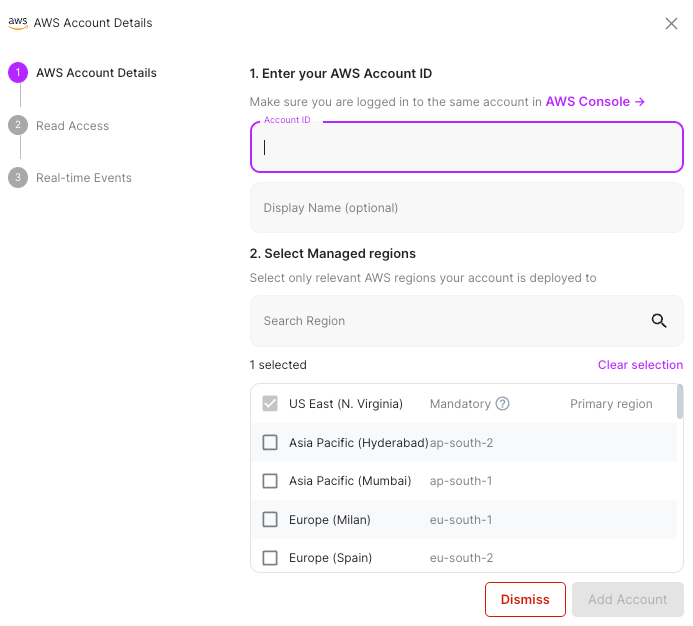Click step 1 circle icon
The width and height of the screenshot is (693, 626).
[17, 73]
